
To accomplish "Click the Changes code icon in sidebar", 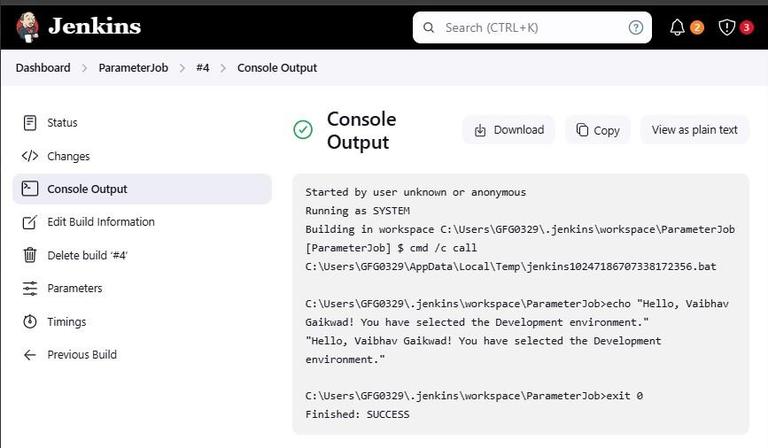I will tap(30, 156).
